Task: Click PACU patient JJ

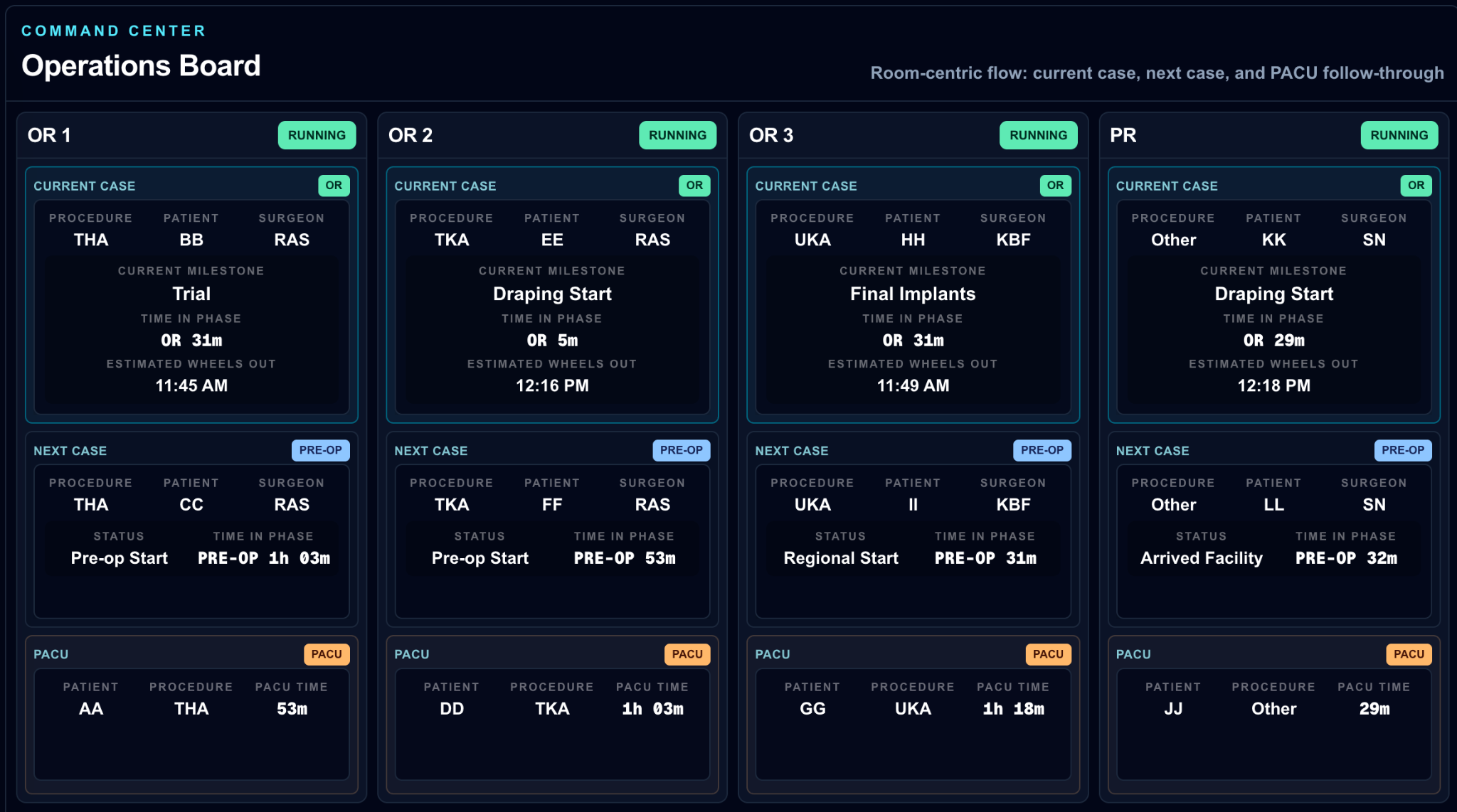Action: [x=1173, y=708]
